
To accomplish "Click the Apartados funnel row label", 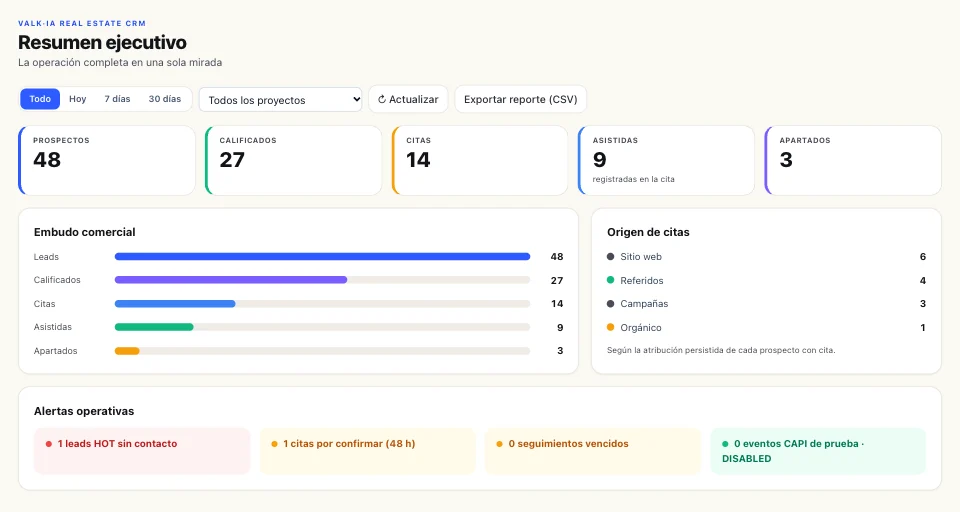I will (56, 351).
